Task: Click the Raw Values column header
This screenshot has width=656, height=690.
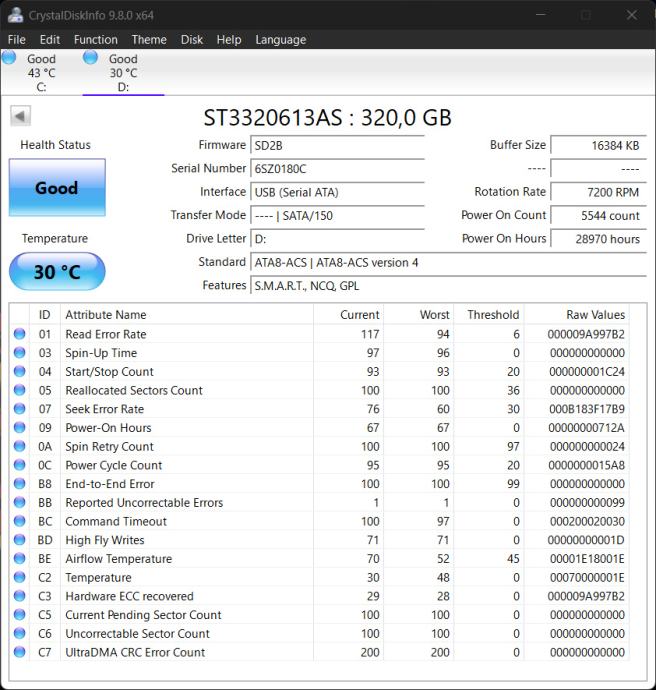Action: click(x=595, y=314)
